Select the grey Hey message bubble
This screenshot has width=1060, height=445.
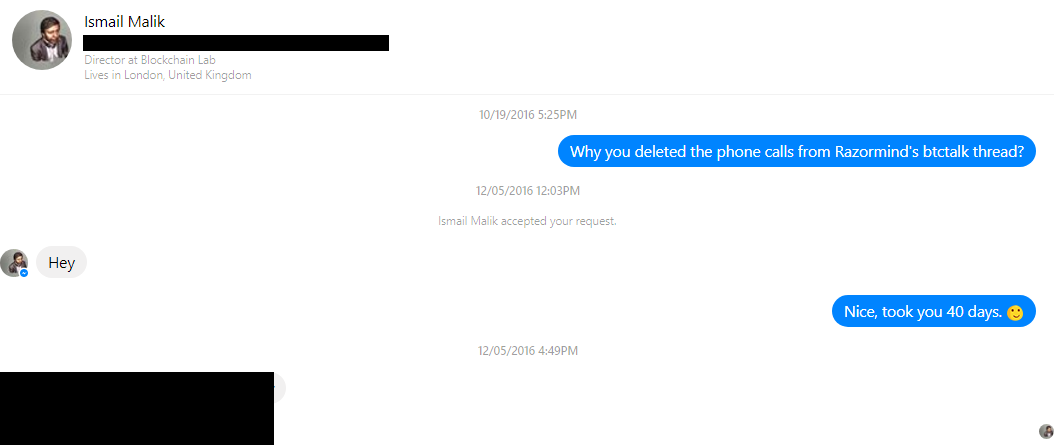[62, 262]
